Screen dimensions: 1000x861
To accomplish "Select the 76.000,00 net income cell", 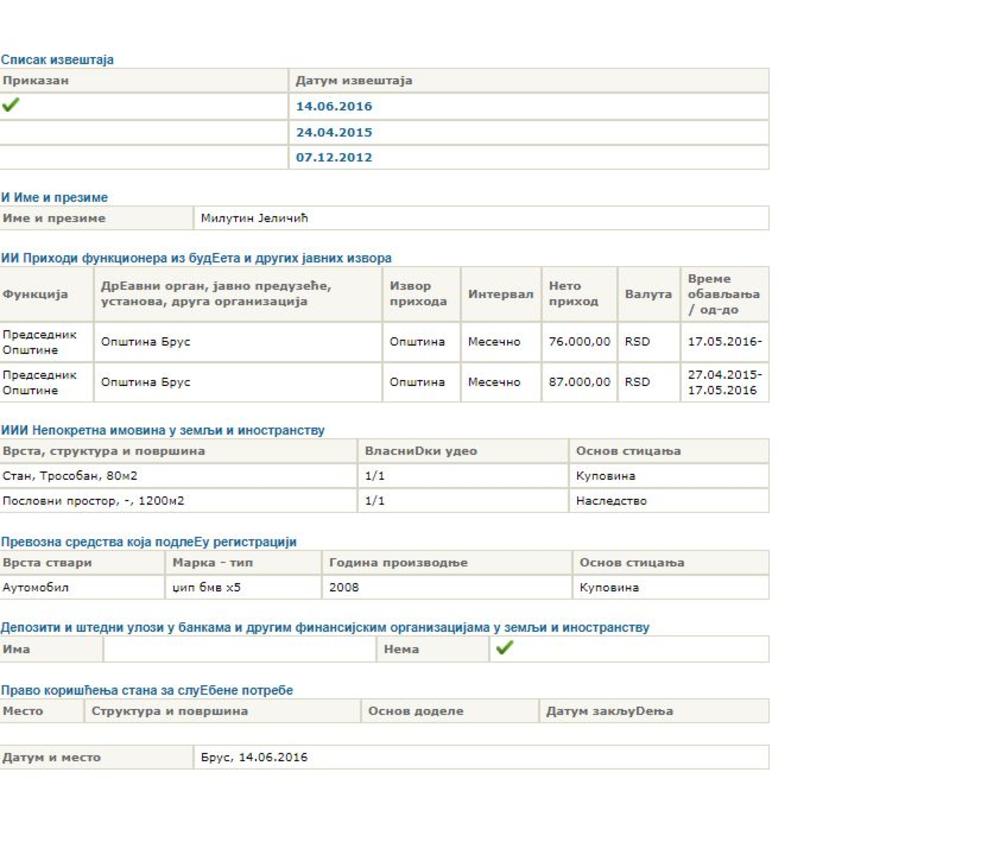I will coord(579,342).
